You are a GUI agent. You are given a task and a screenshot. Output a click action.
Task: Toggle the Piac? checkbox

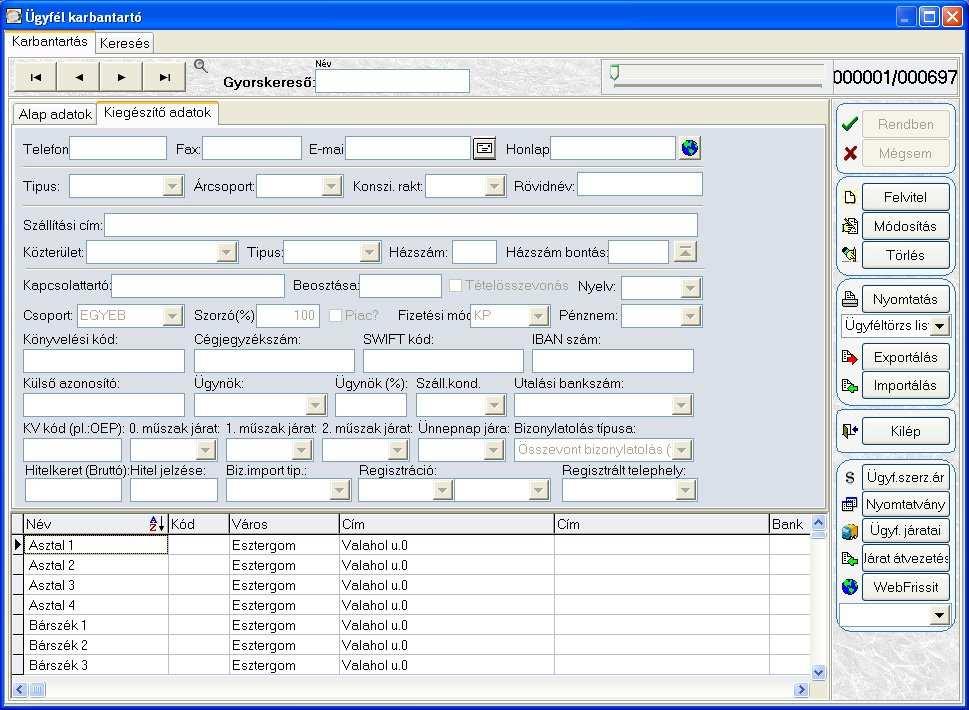[x=336, y=315]
